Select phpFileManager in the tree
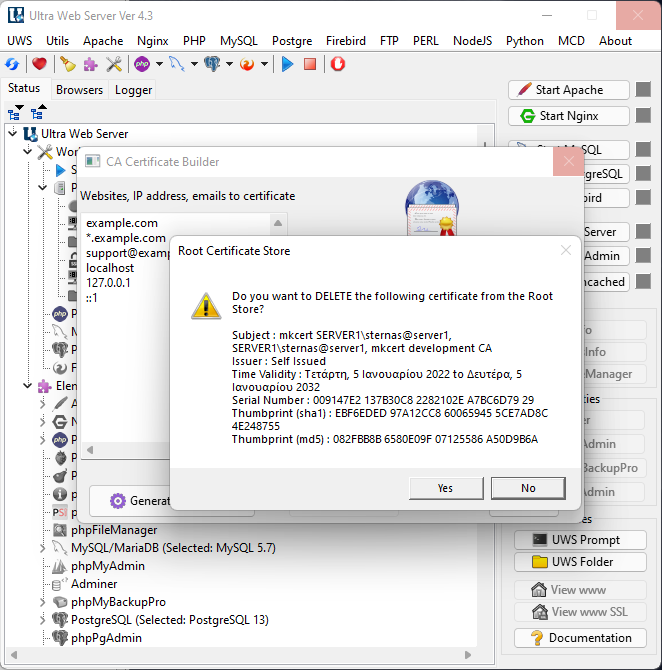 (x=114, y=530)
